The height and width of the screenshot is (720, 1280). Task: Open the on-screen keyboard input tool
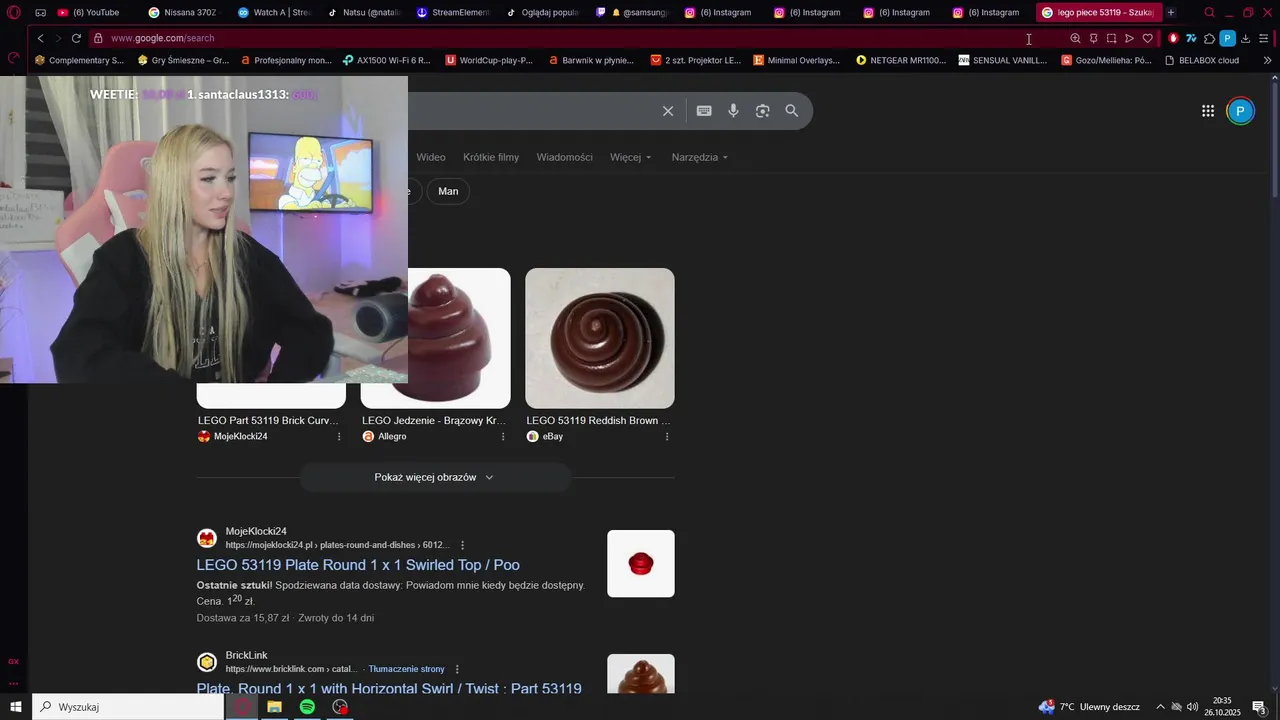click(704, 111)
